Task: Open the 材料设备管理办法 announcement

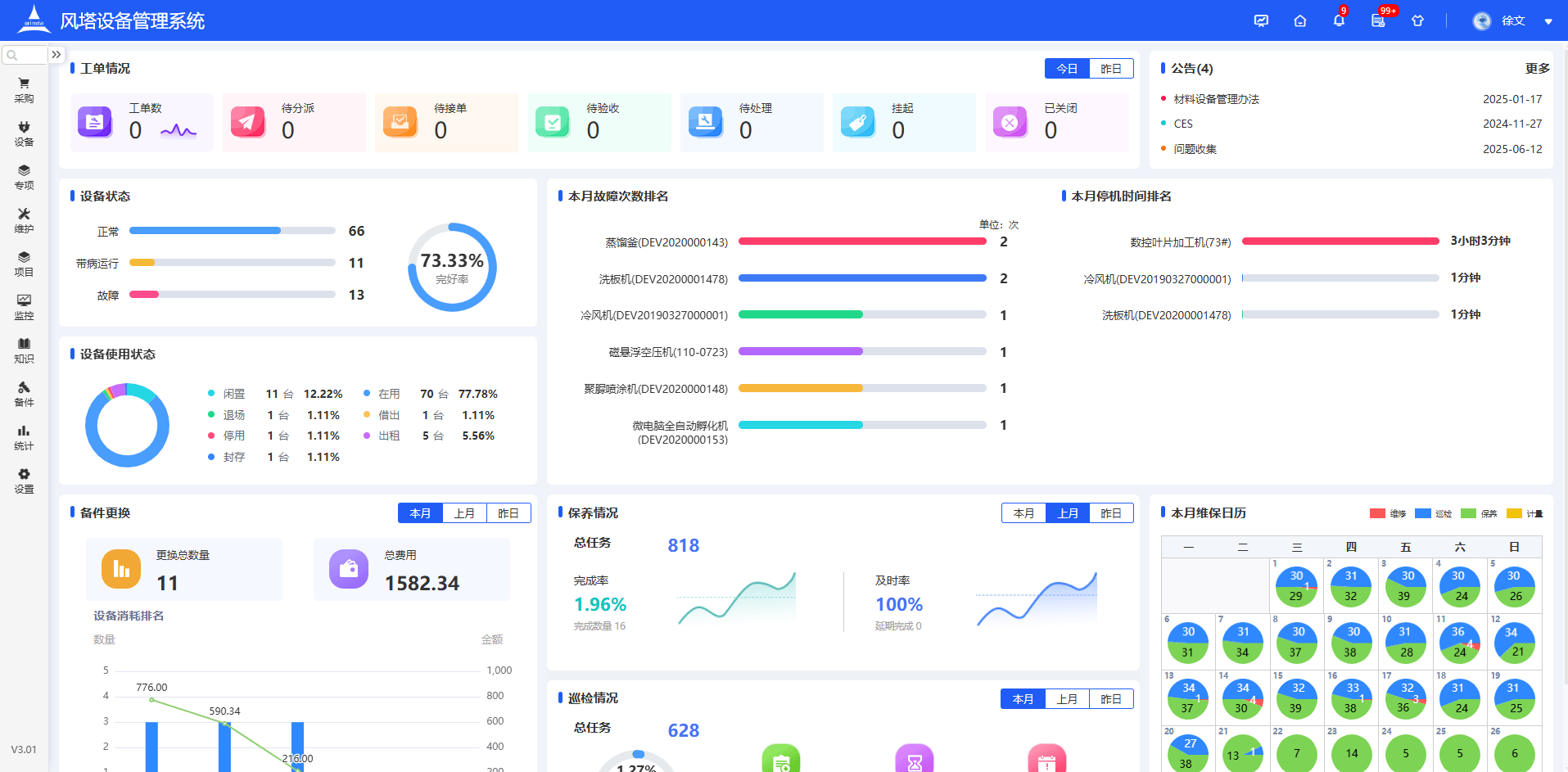Action: (x=1216, y=99)
